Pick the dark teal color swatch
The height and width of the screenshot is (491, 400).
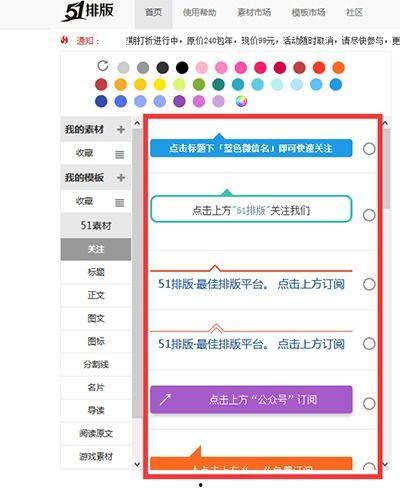[218, 84]
